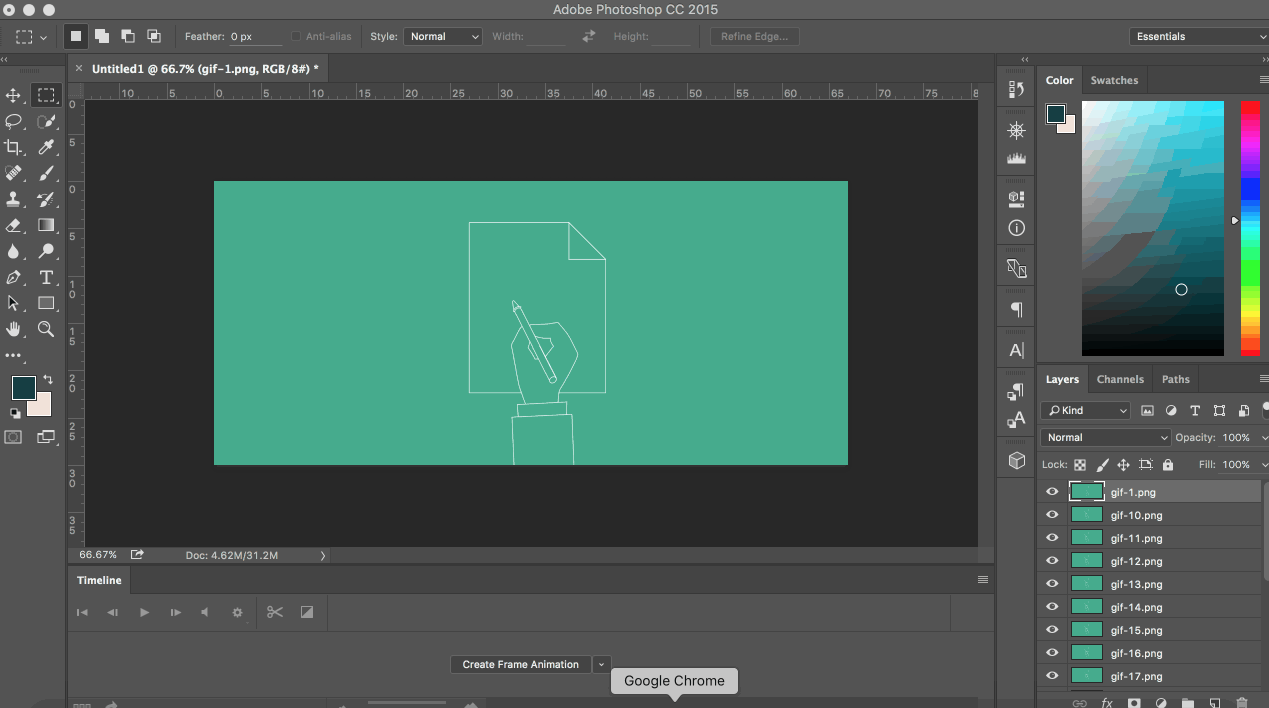Open the Paragraph panel
This screenshot has width=1269, height=708.
point(1015,309)
